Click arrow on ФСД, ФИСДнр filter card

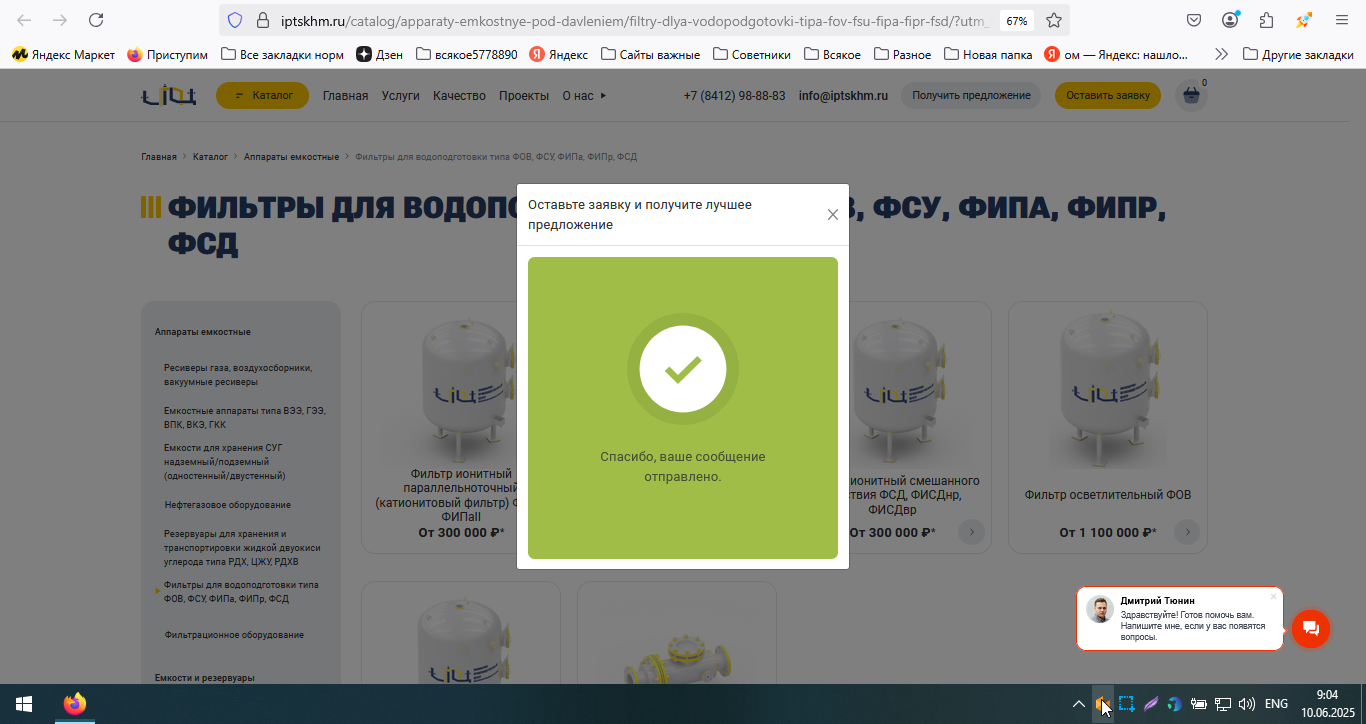[971, 532]
